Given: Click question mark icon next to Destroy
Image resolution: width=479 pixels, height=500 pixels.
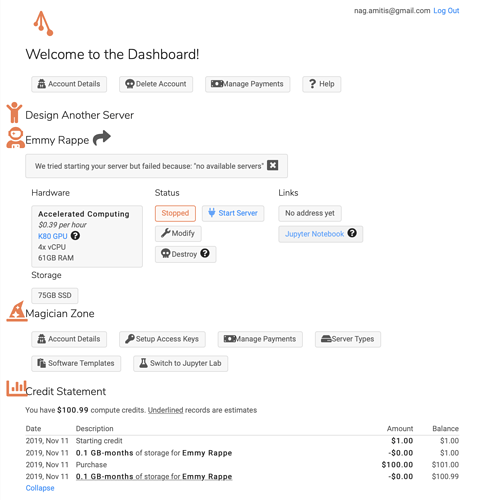Looking at the screenshot, I should [205, 253].
